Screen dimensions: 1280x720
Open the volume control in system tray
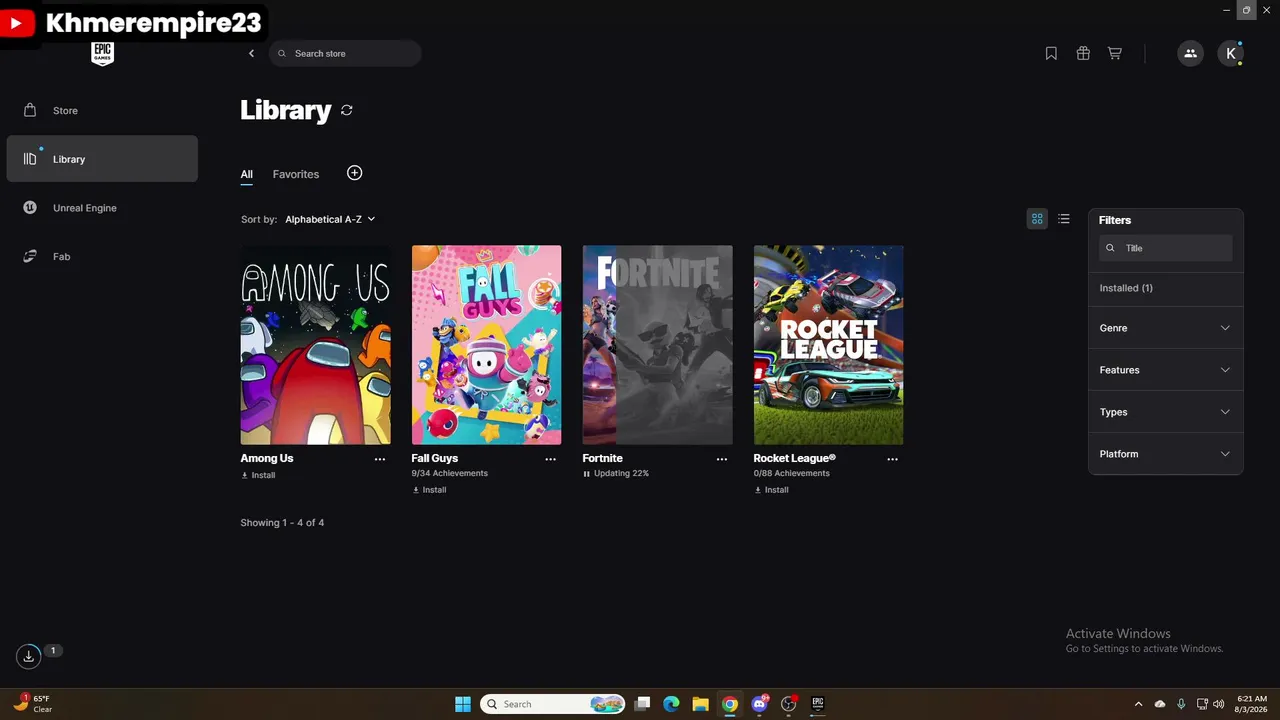click(1219, 704)
